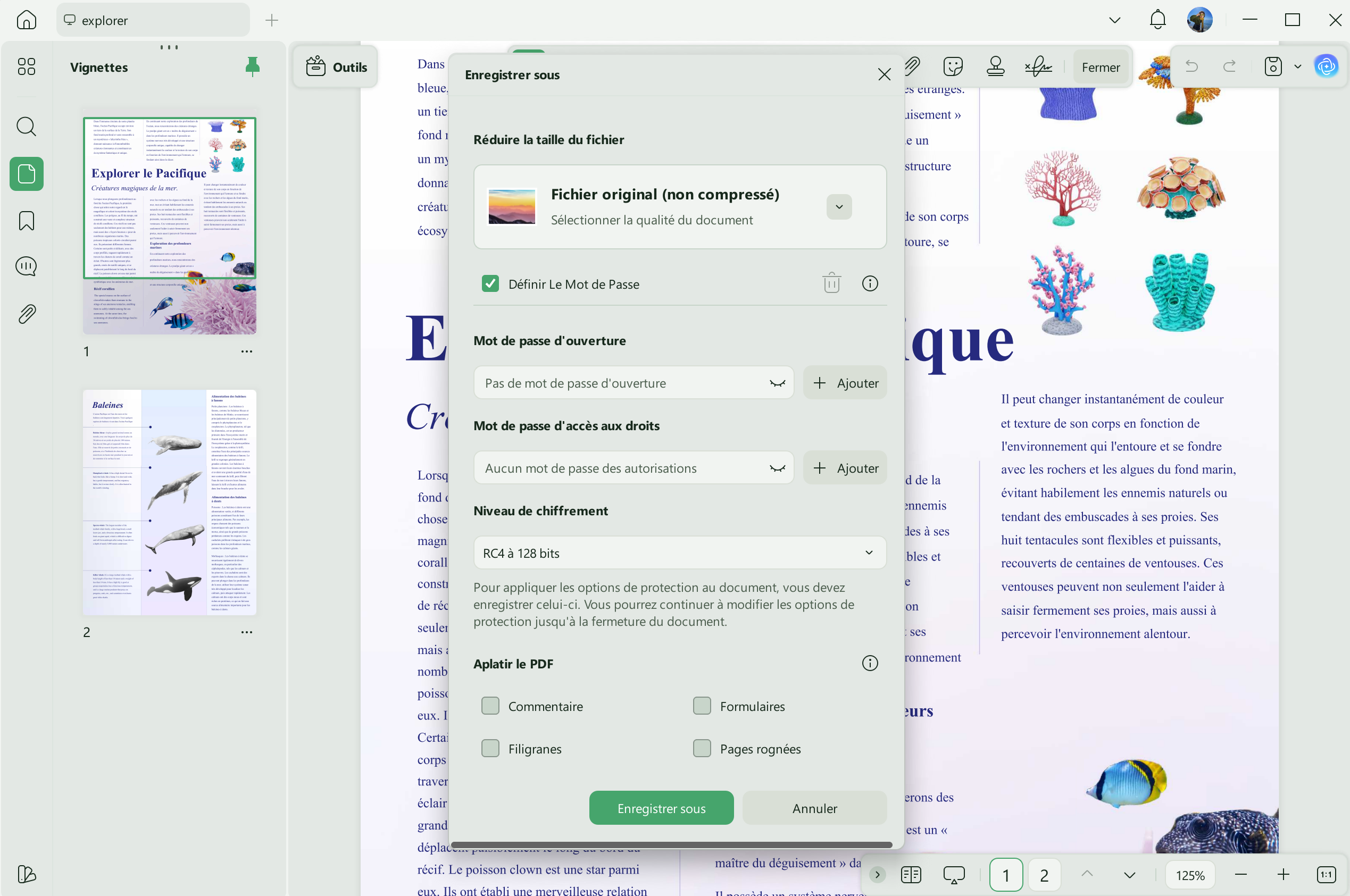
Task: Click the notifications bell
Action: pyautogui.click(x=1157, y=20)
